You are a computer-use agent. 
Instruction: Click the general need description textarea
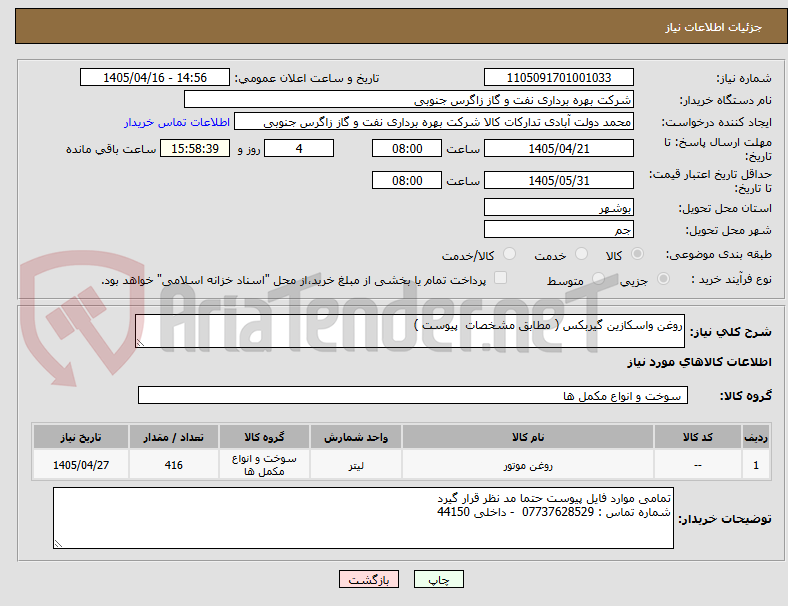[x=410, y=331]
